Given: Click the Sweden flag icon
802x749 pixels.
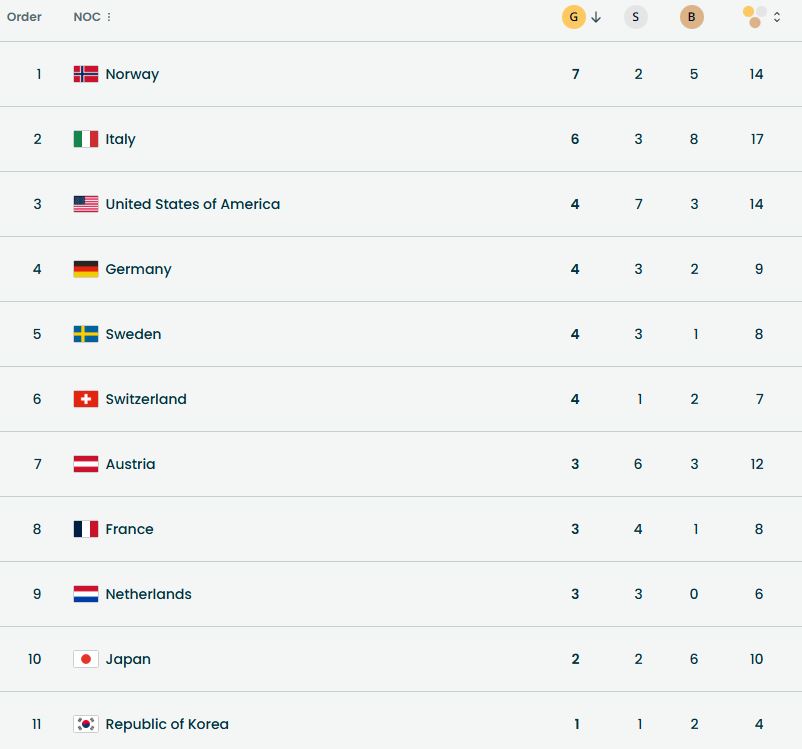Looking at the screenshot, I should (86, 334).
